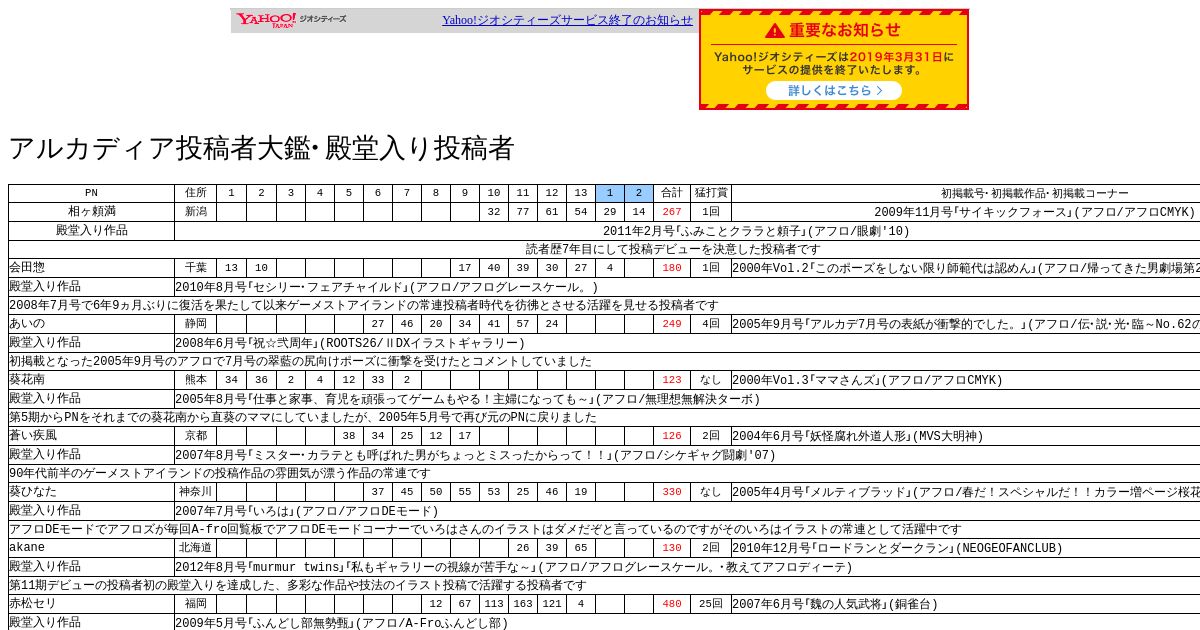
Task: Click the red total 480
Action: 671,604
